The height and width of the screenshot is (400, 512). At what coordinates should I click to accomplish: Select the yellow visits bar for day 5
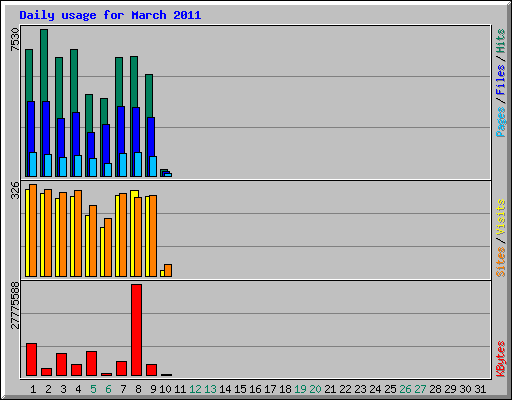click(87, 246)
